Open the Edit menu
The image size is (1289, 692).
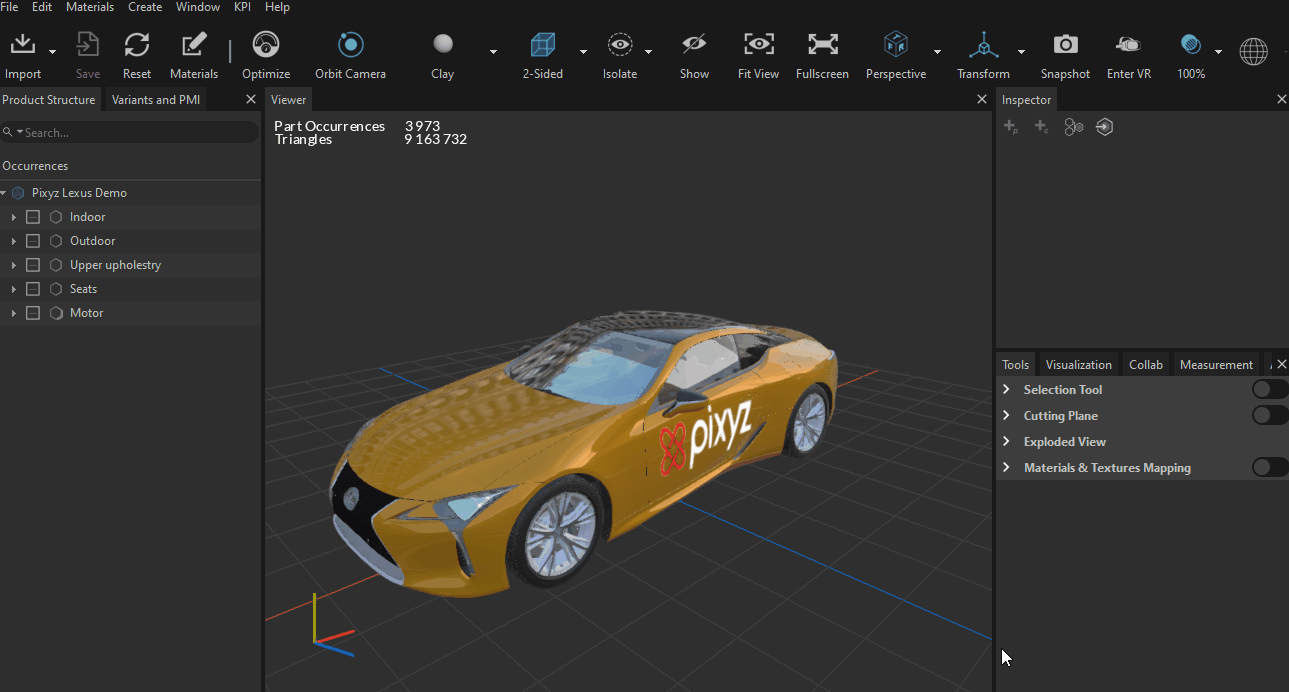pos(42,7)
